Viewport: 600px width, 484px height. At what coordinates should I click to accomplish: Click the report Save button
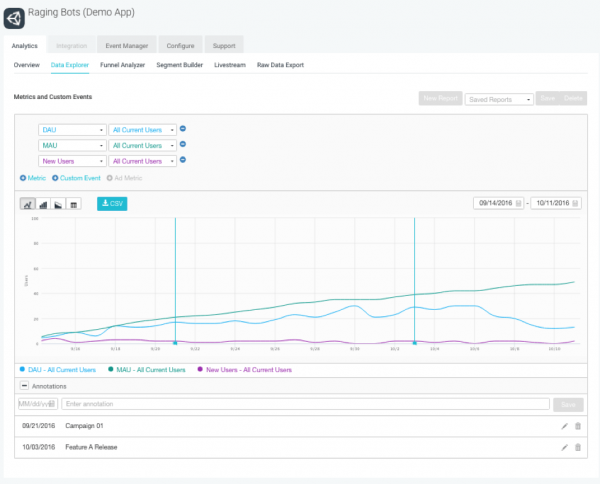click(548, 98)
